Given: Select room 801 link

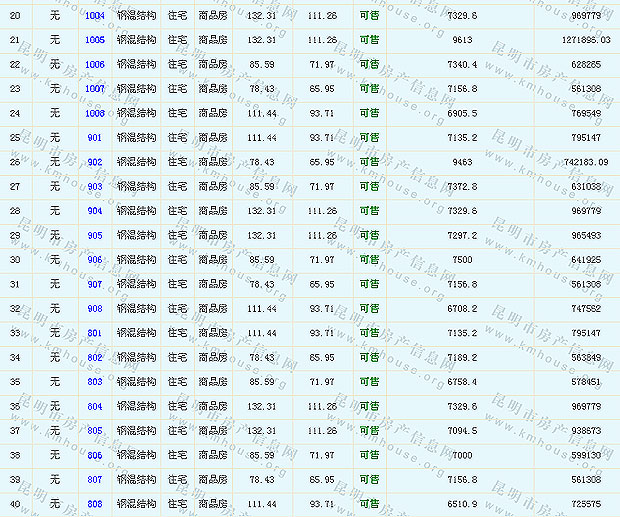Looking at the screenshot, I should [x=95, y=333].
